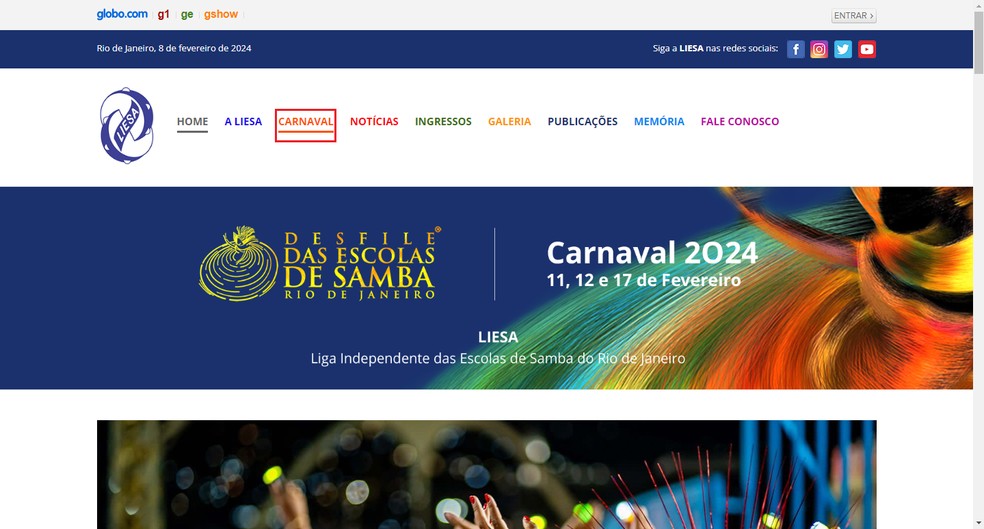Image resolution: width=984 pixels, height=529 pixels.
Task: Select the HOME menu item
Action: click(192, 122)
